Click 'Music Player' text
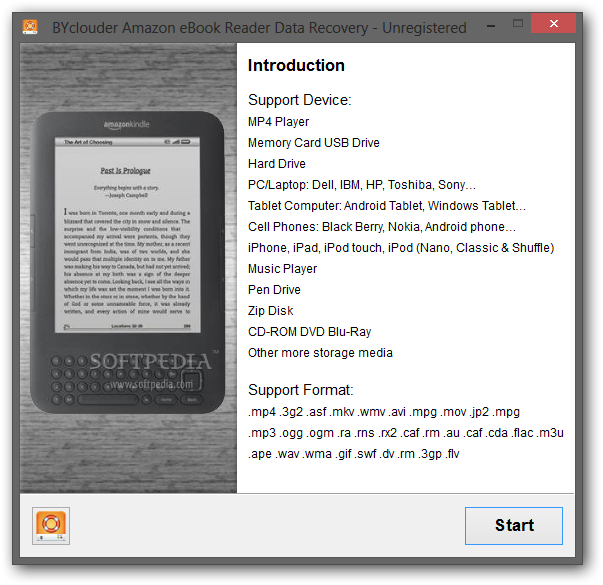This screenshot has width=603, height=585. (x=283, y=269)
